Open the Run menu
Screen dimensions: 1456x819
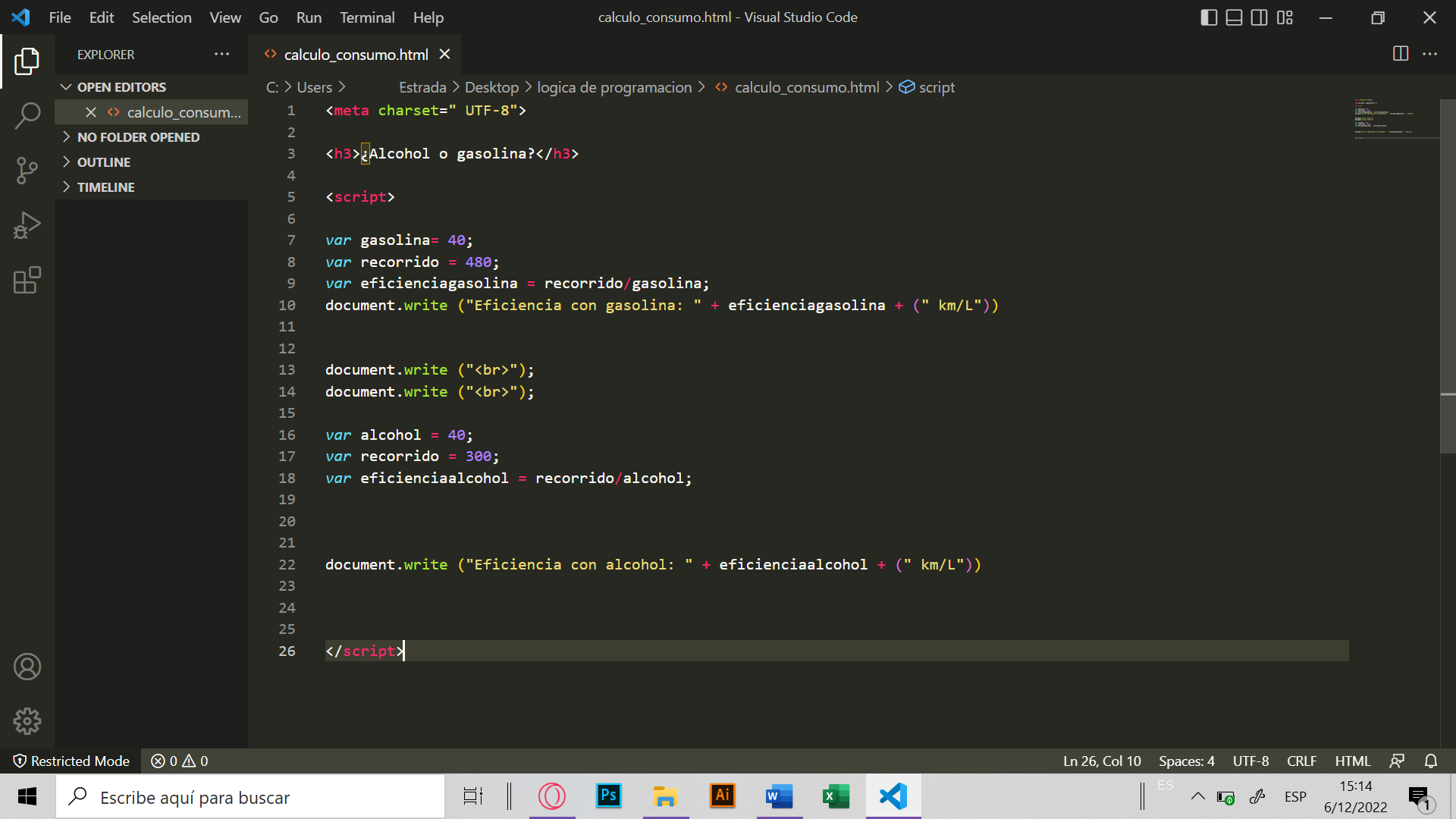coord(309,17)
